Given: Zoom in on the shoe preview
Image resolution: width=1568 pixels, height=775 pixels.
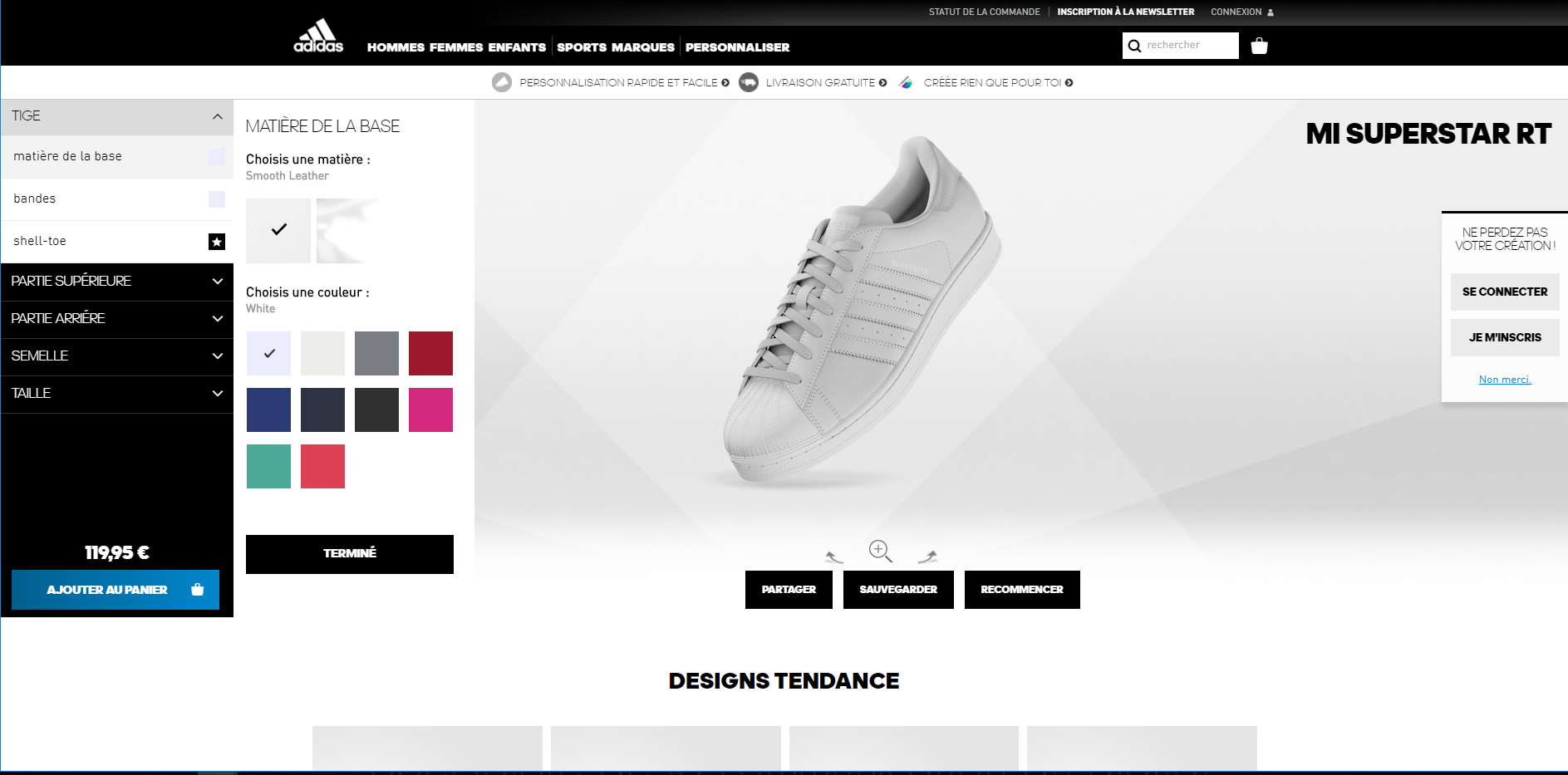Looking at the screenshot, I should pyautogui.click(x=880, y=551).
